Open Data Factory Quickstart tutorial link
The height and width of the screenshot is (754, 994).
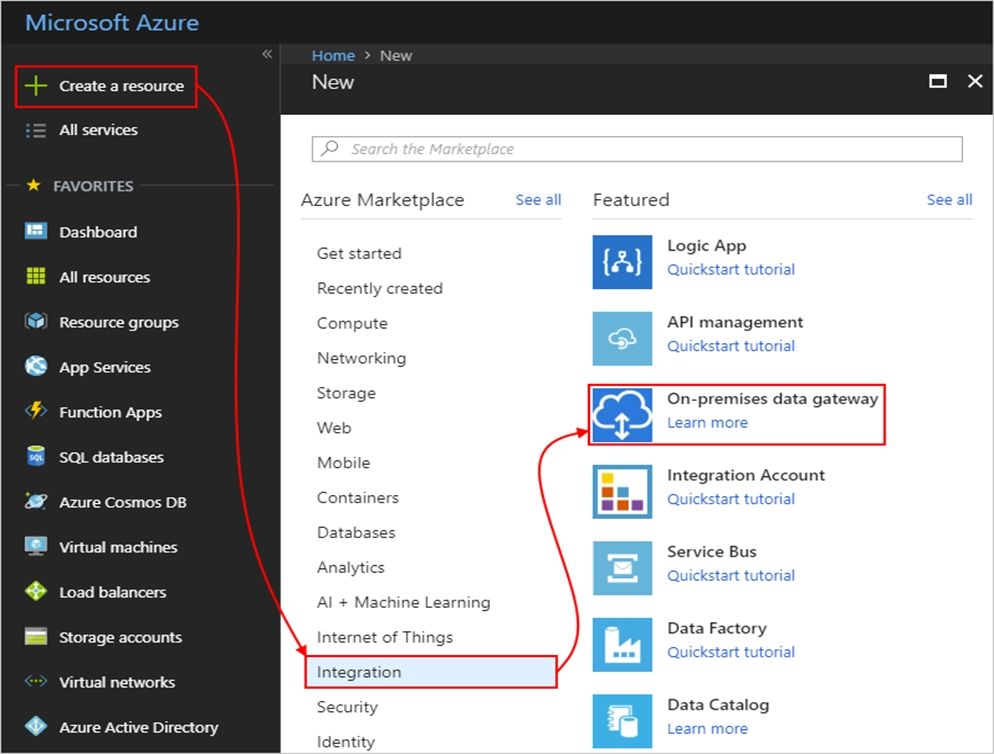[731, 653]
